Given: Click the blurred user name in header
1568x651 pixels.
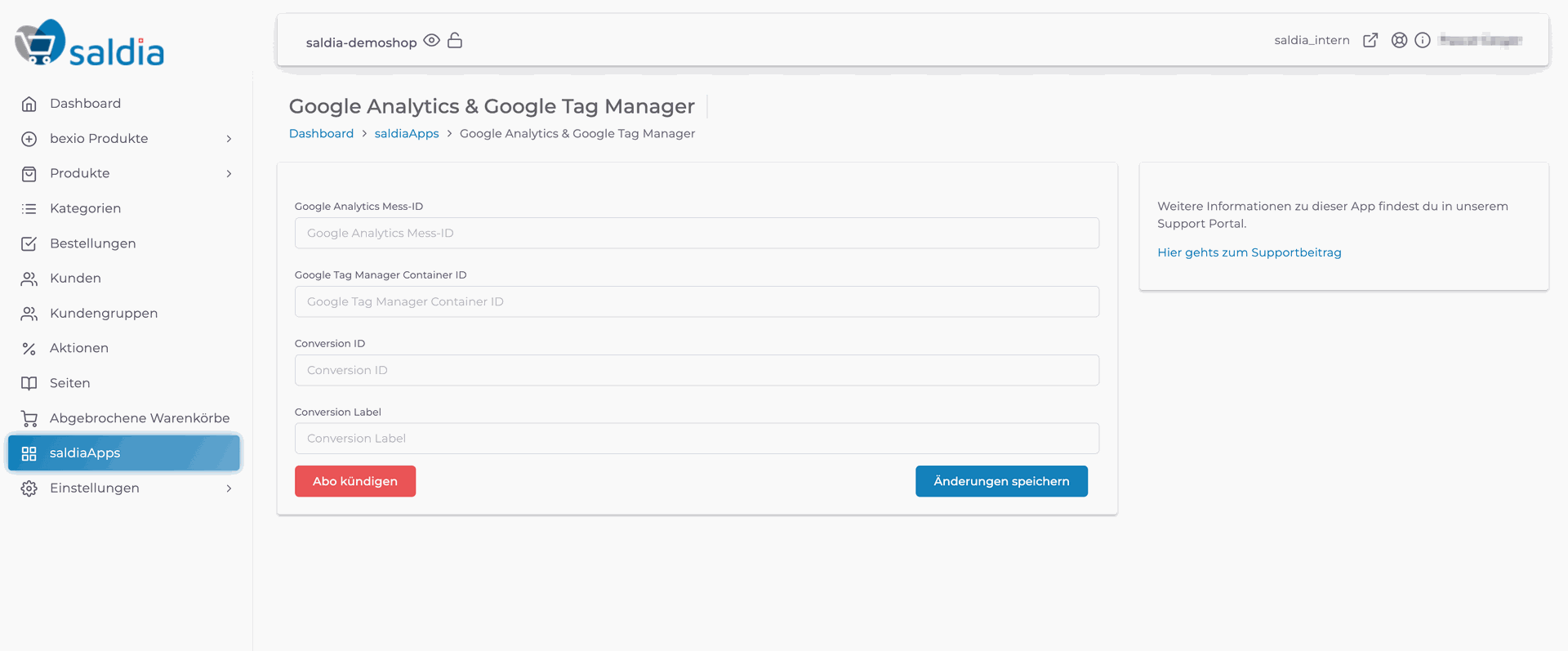Looking at the screenshot, I should click(1481, 40).
